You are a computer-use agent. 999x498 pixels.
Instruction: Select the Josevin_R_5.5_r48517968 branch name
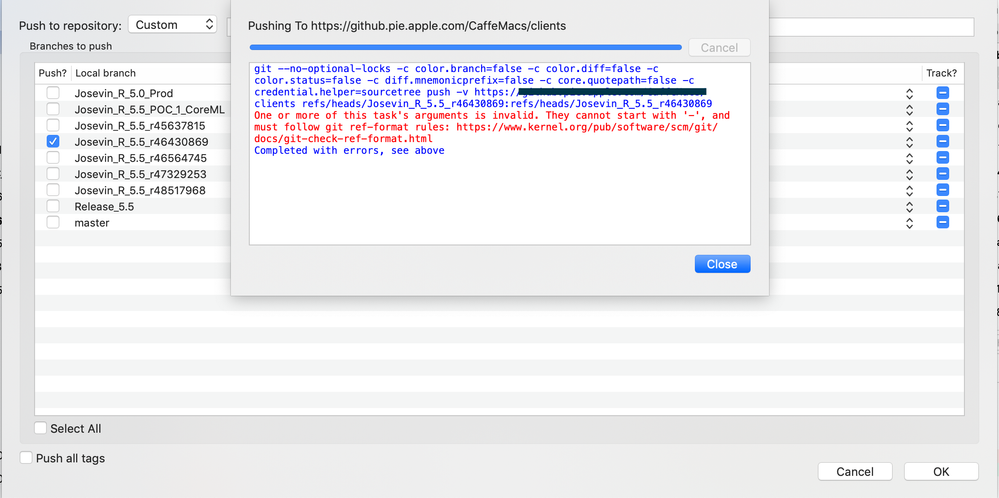(x=140, y=190)
